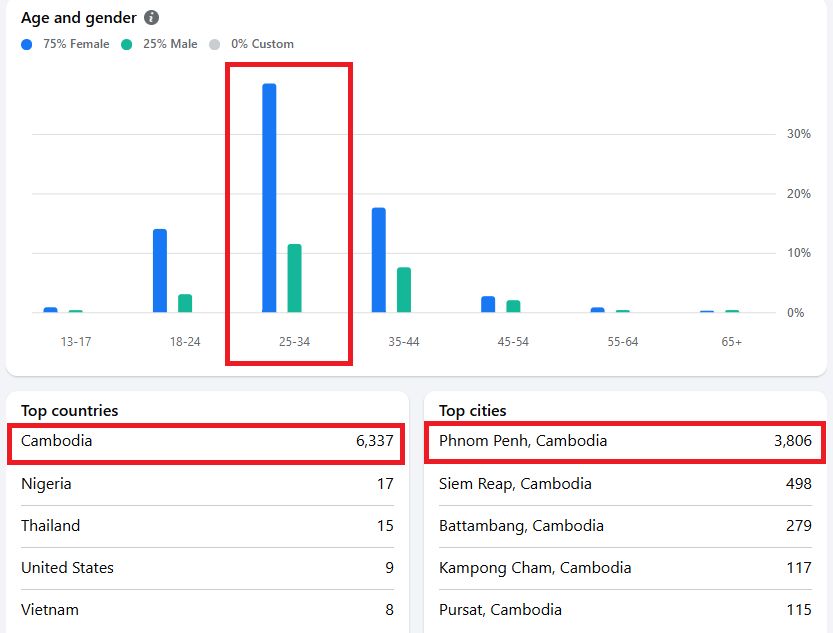Select the blue female bar for 45-54
The width and height of the screenshot is (833, 633).
tap(488, 304)
